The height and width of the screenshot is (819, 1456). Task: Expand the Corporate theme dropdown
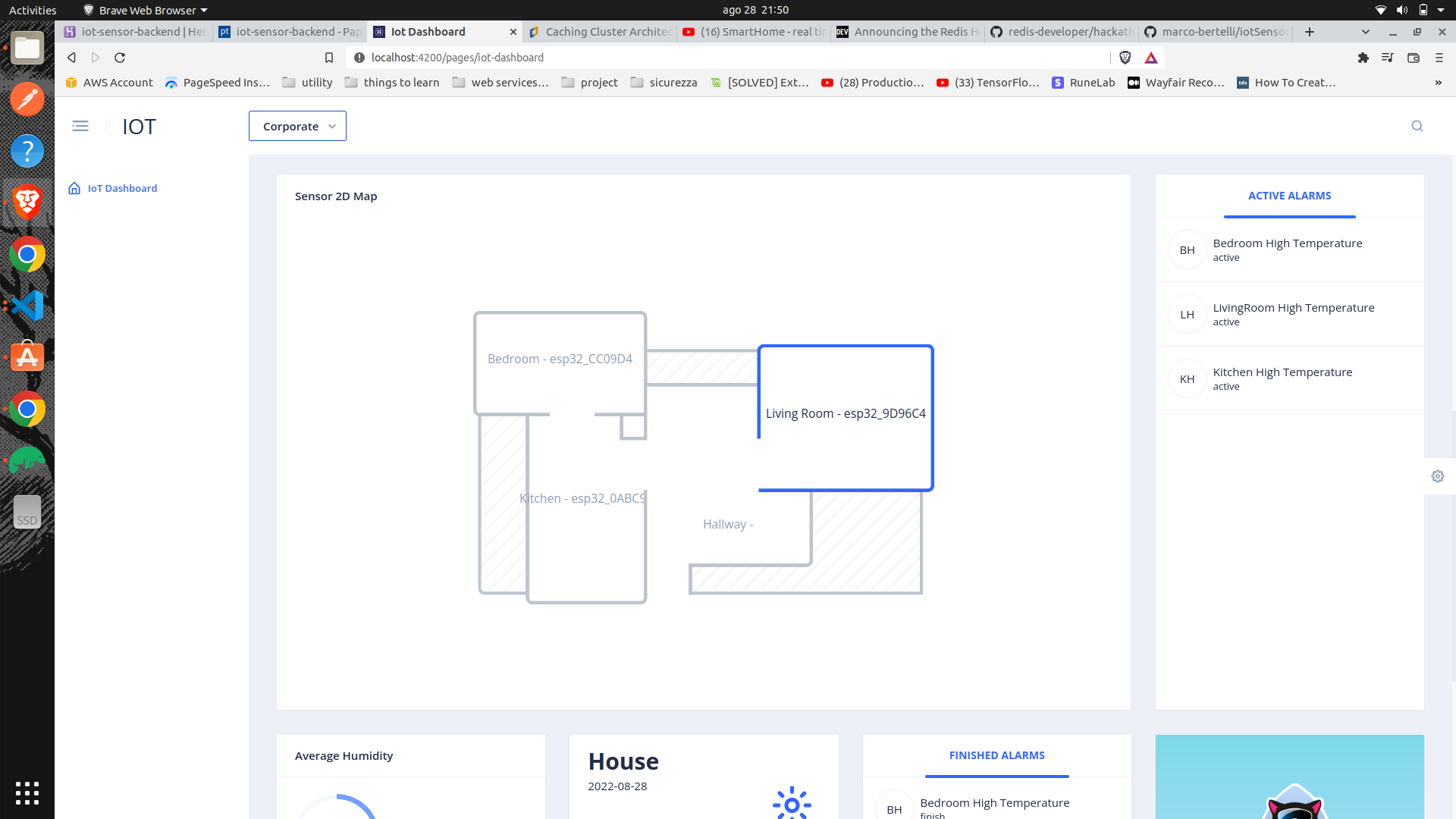(297, 126)
